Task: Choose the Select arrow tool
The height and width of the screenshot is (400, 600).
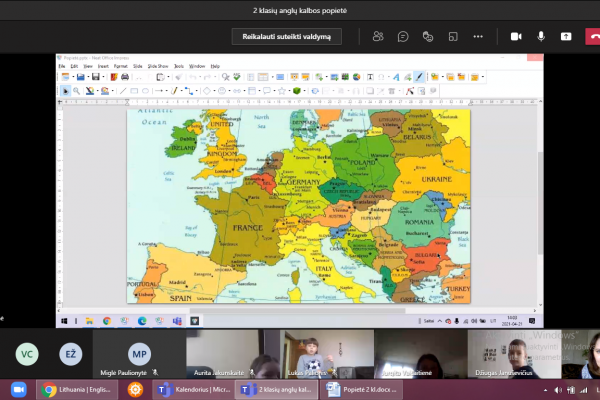Action: (x=65, y=91)
